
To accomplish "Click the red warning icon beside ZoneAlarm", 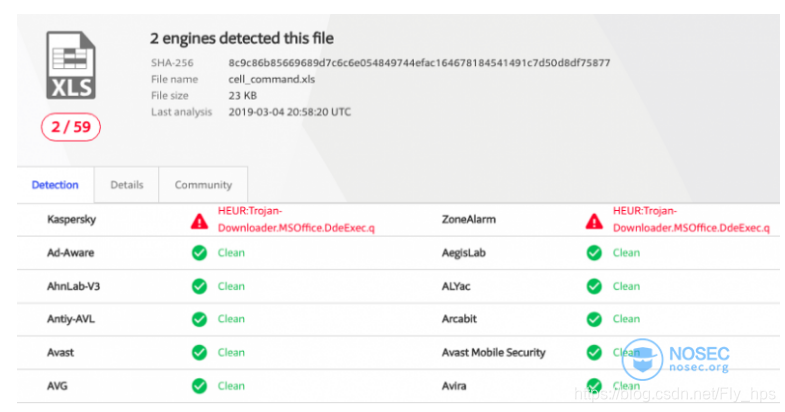I will [x=594, y=221].
